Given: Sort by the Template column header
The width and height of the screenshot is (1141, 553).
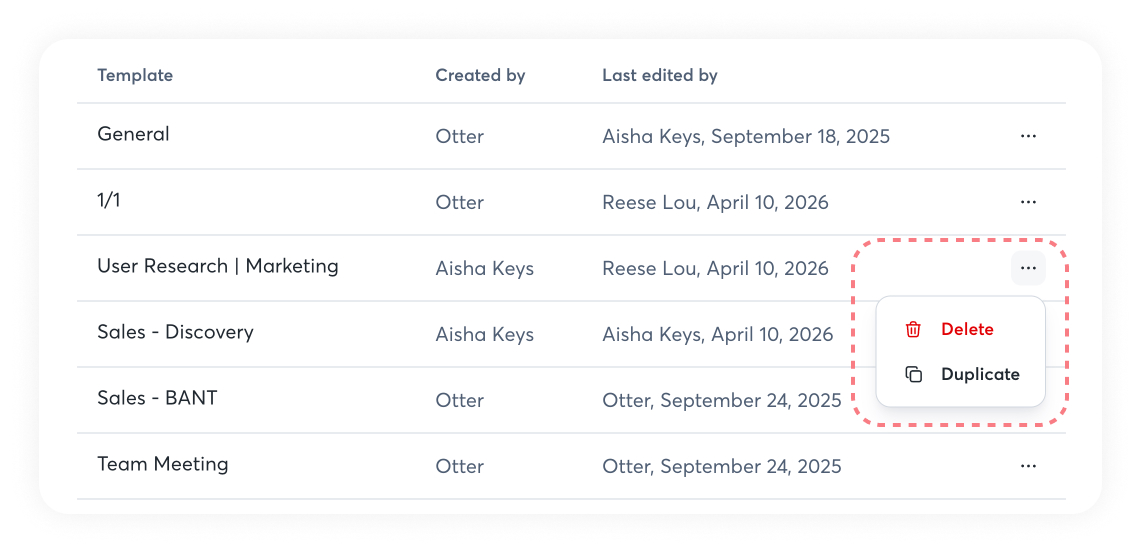Looking at the screenshot, I should pos(135,75).
